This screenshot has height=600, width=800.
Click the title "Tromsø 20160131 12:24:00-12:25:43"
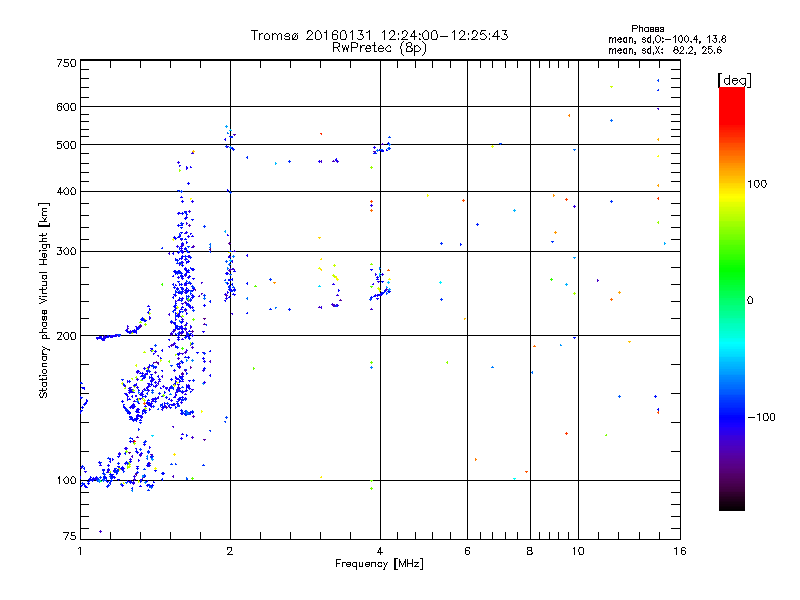pyautogui.click(x=379, y=35)
